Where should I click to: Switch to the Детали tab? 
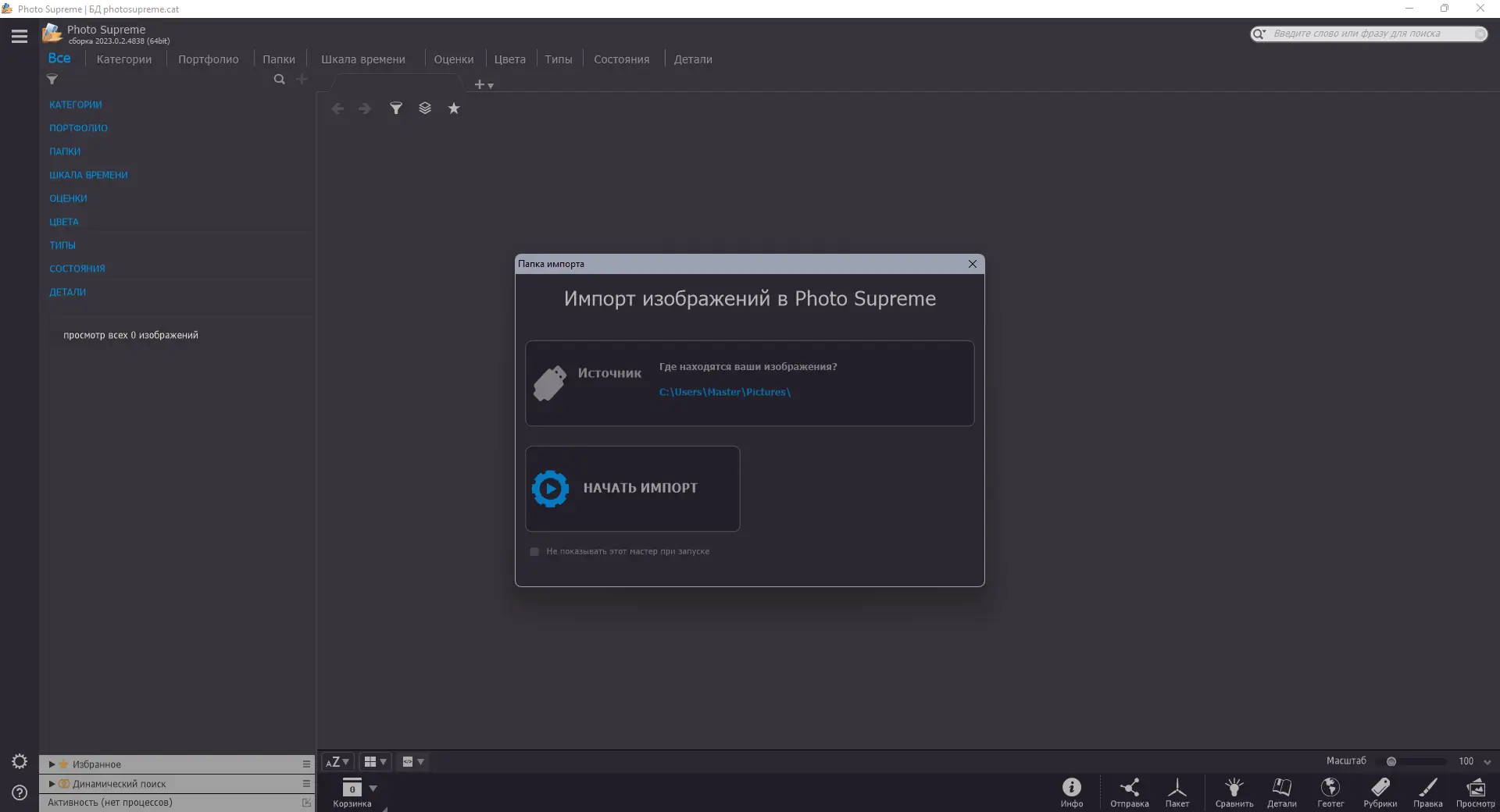pos(693,59)
